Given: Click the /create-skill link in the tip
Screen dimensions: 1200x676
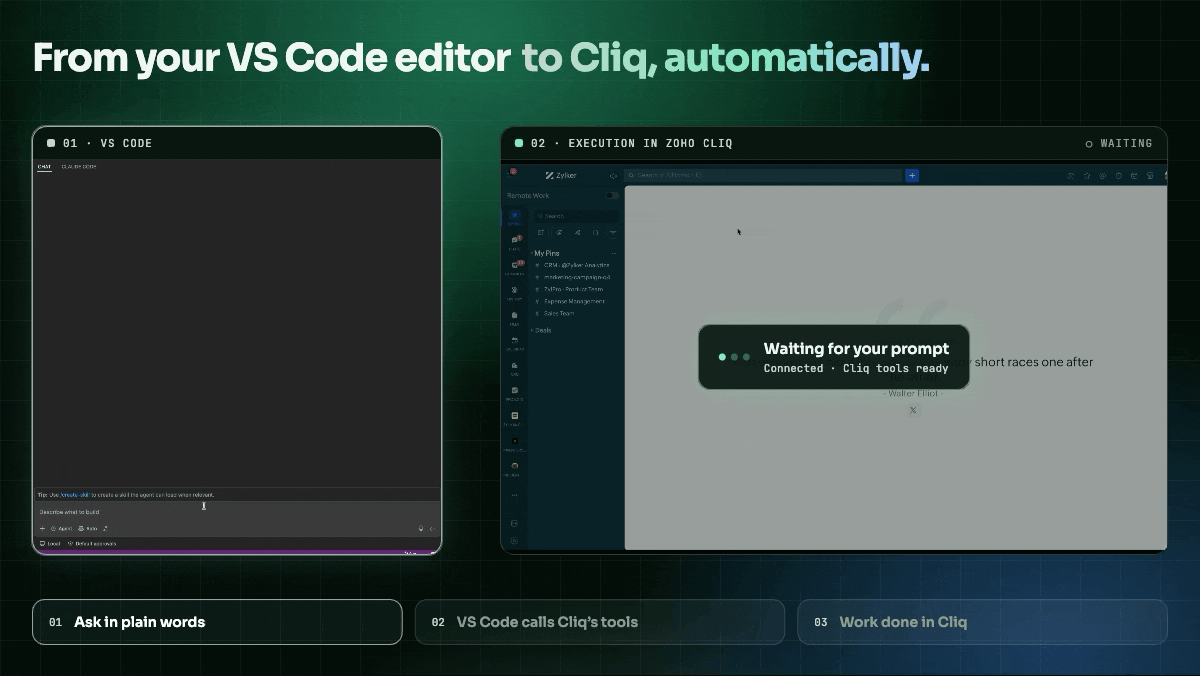Looking at the screenshot, I should pyautogui.click(x=75, y=495).
